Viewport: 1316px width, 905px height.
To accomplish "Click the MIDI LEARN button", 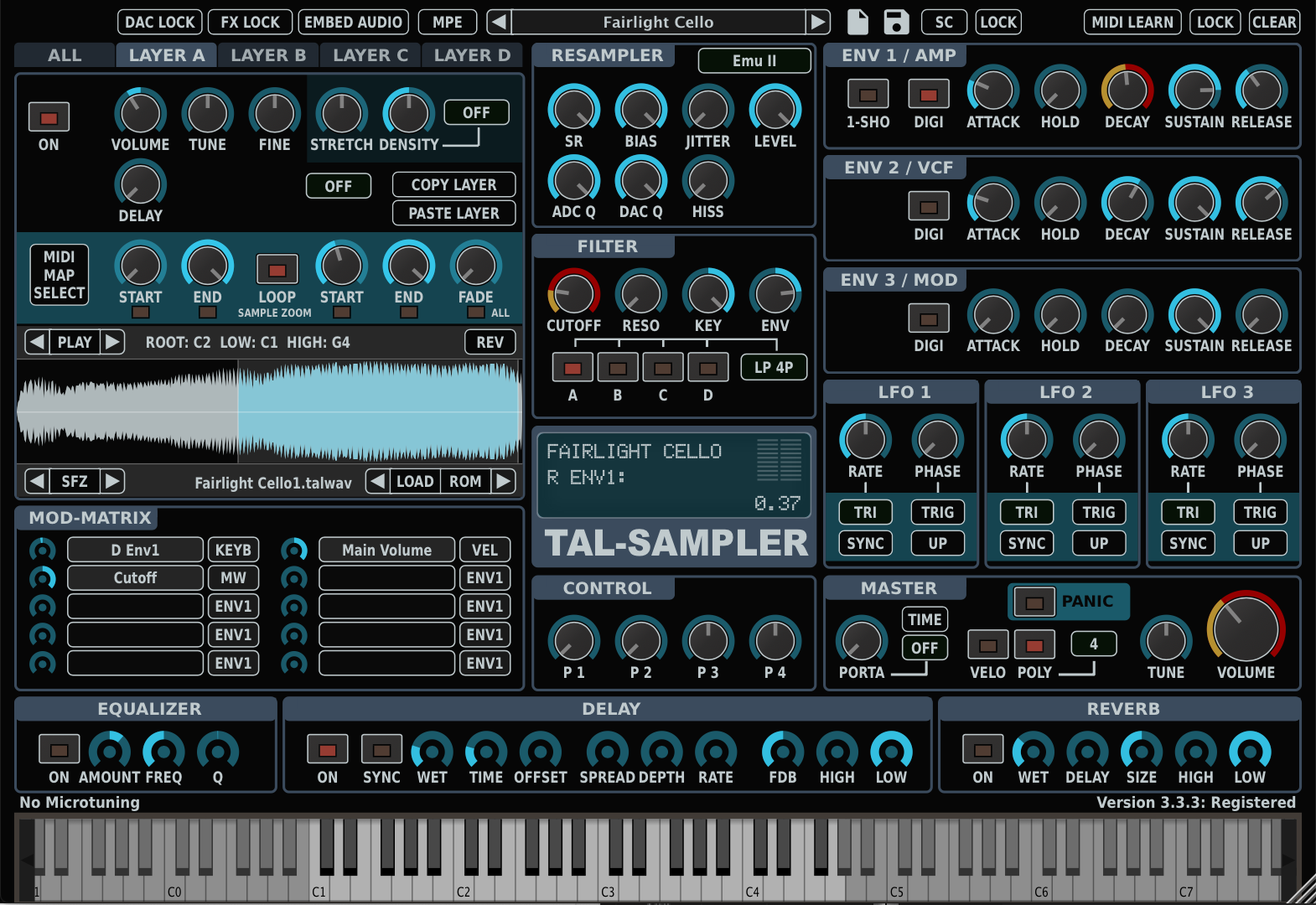I will (1132, 22).
